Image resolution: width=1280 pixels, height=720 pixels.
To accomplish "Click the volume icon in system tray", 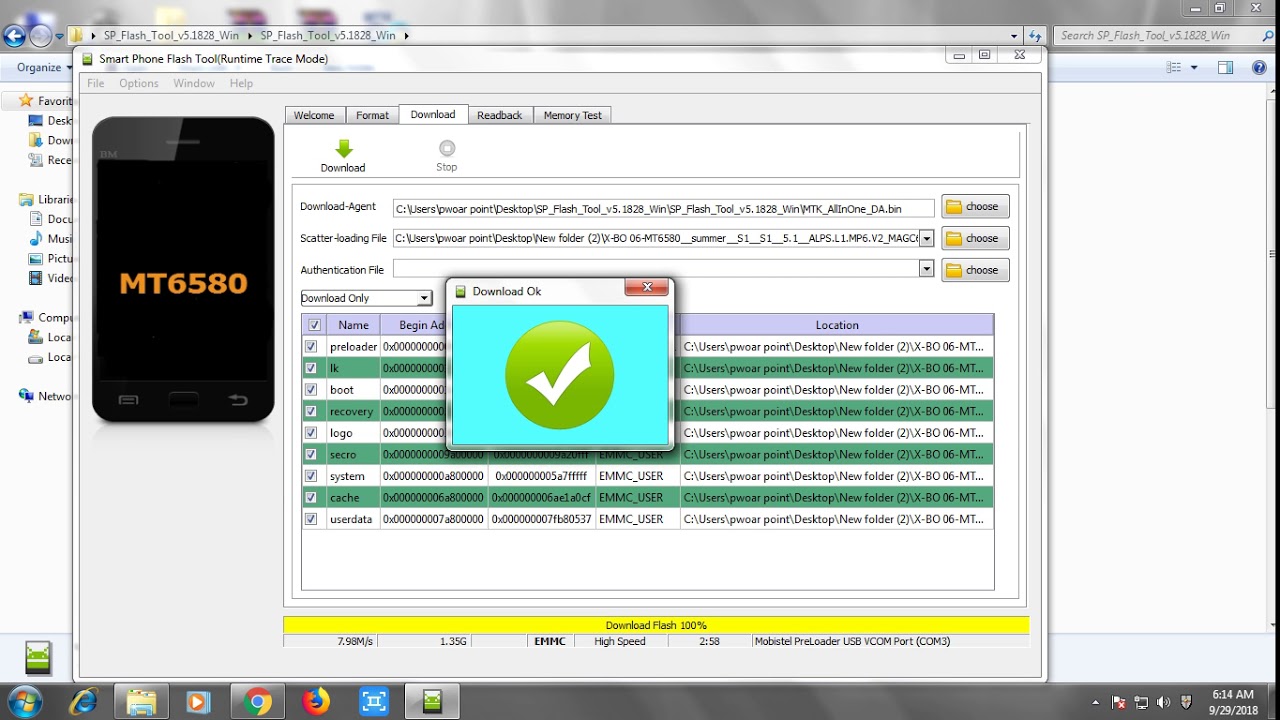I will click(1163, 702).
